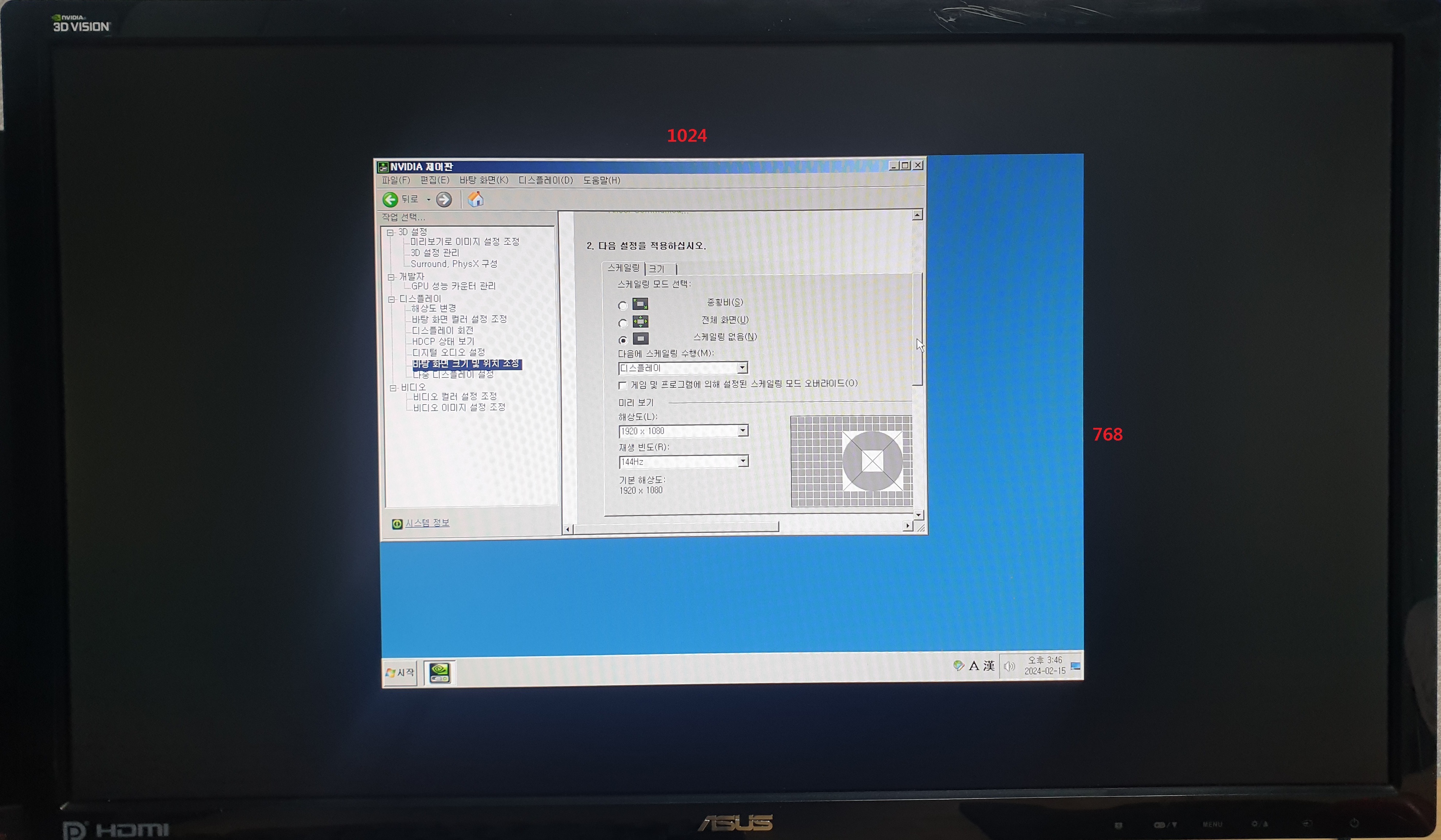The width and height of the screenshot is (1441, 840).
Task: Enable the scaling mode override checkbox
Action: point(622,386)
